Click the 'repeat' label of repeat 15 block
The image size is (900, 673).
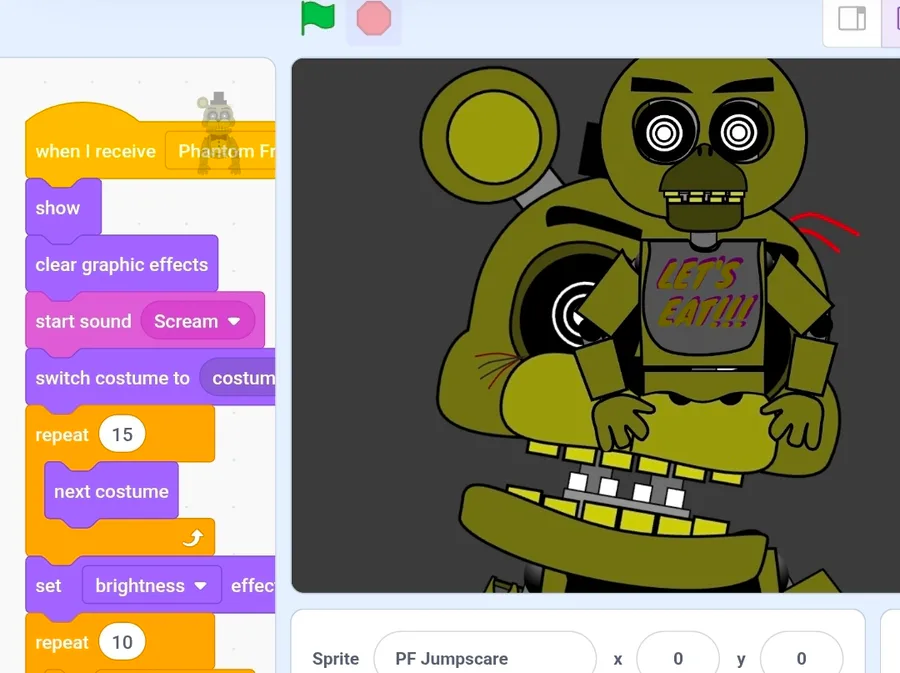[x=62, y=435]
